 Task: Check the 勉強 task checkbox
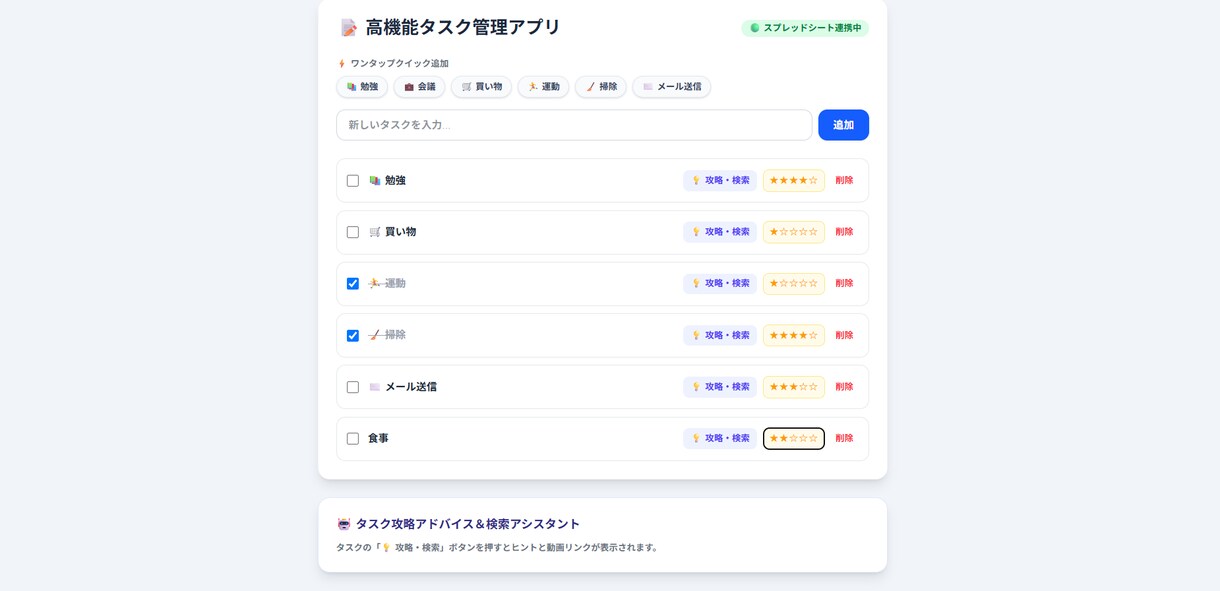coord(353,181)
